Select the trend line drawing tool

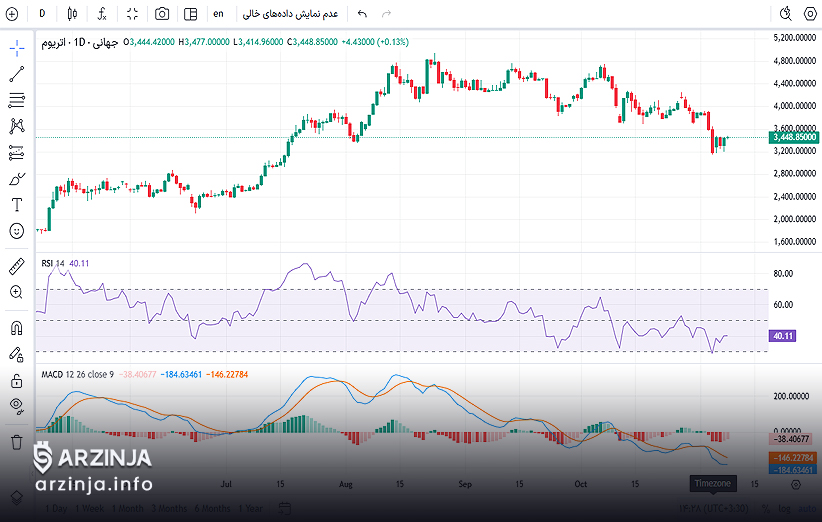pyautogui.click(x=17, y=74)
